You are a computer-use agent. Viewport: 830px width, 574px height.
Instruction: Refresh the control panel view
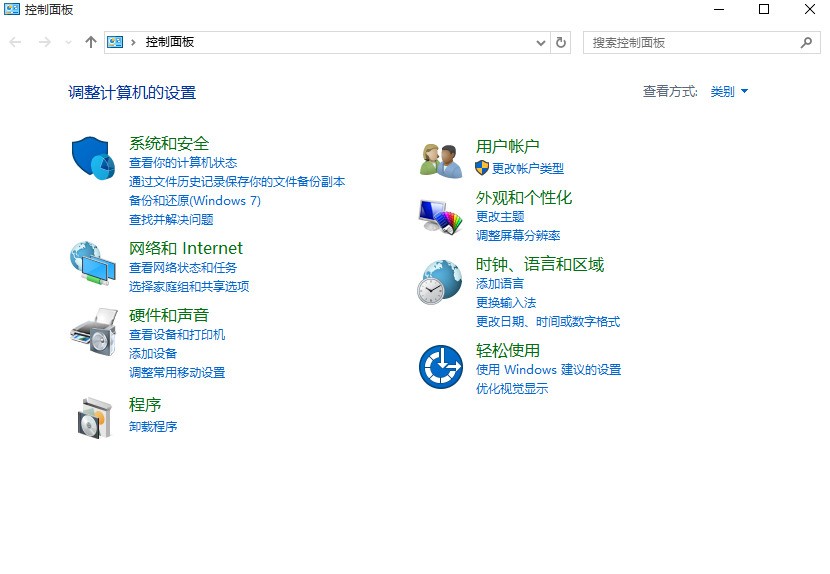click(561, 42)
